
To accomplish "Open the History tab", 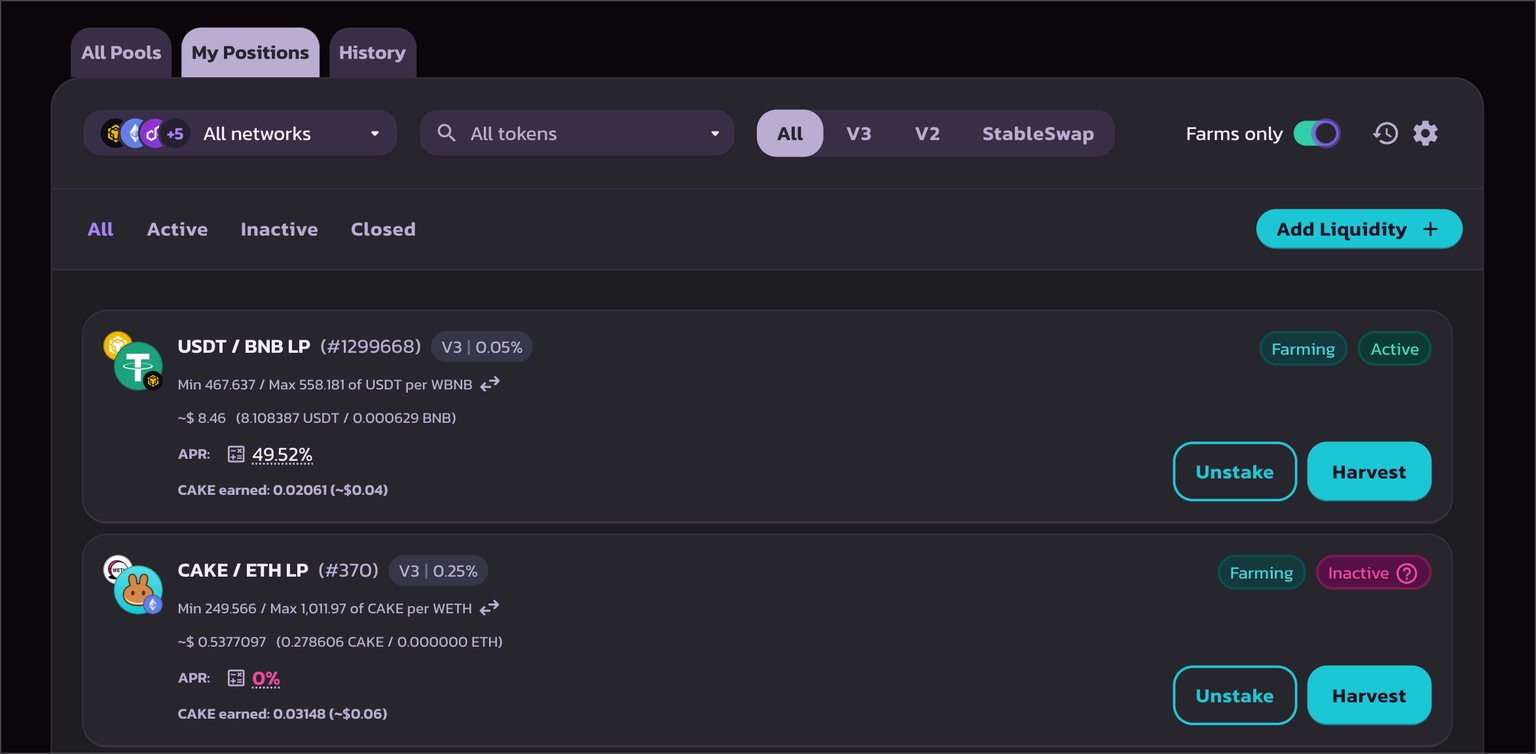I will 372,53.
